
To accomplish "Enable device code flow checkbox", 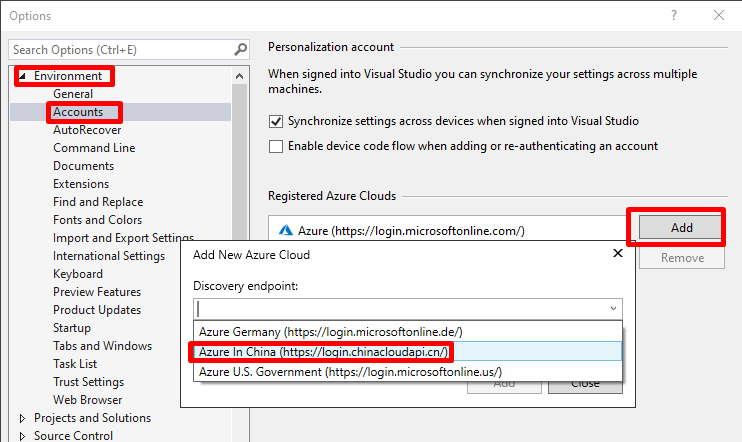I will pos(276,146).
